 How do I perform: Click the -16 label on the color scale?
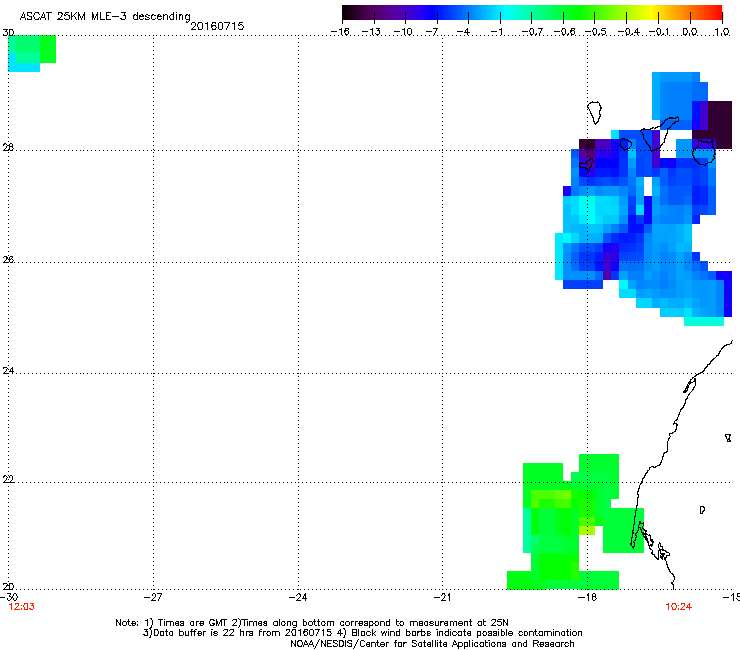click(x=340, y=32)
